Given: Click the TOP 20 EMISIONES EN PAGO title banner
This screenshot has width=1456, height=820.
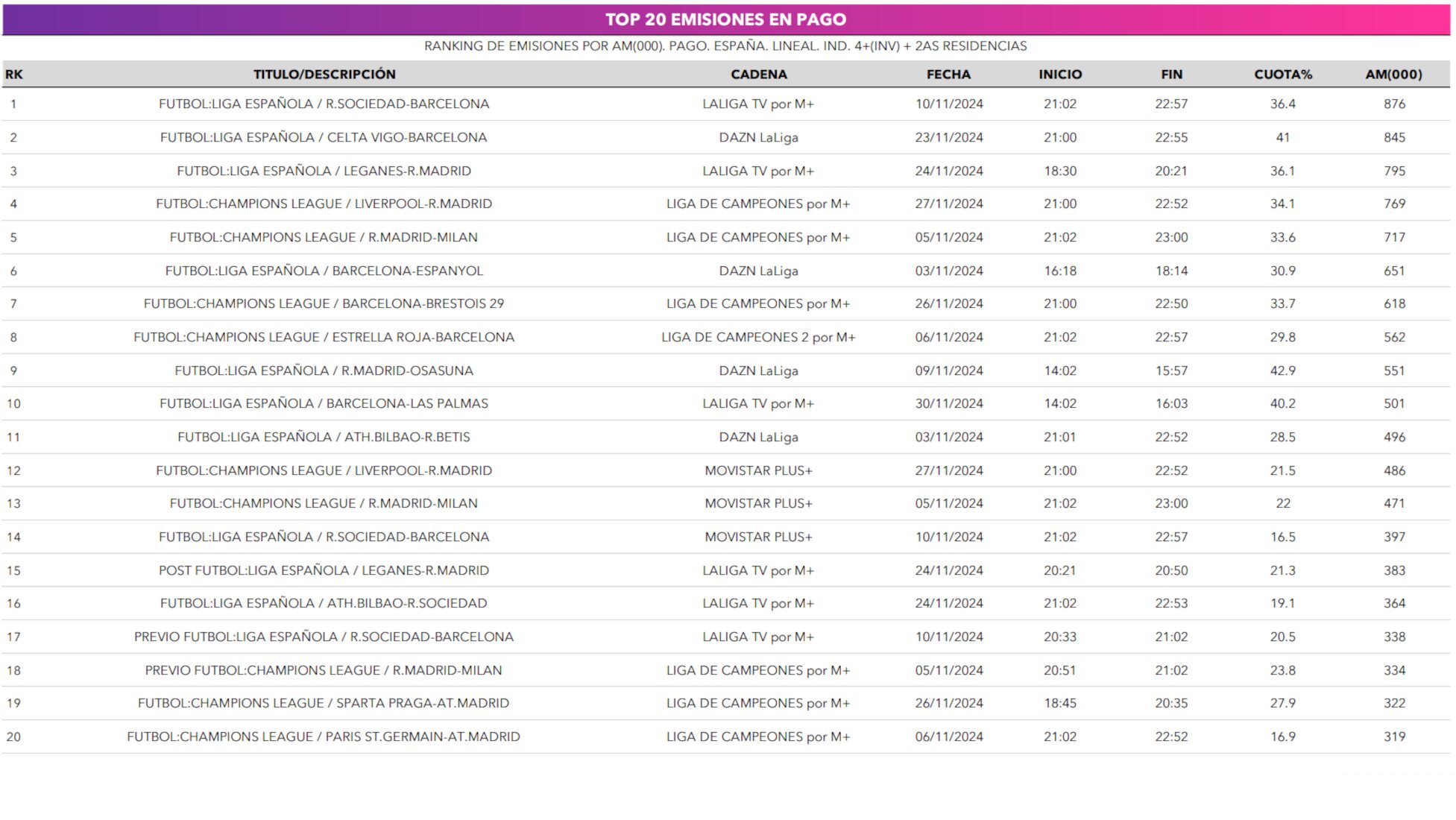Looking at the screenshot, I should click(725, 19).
